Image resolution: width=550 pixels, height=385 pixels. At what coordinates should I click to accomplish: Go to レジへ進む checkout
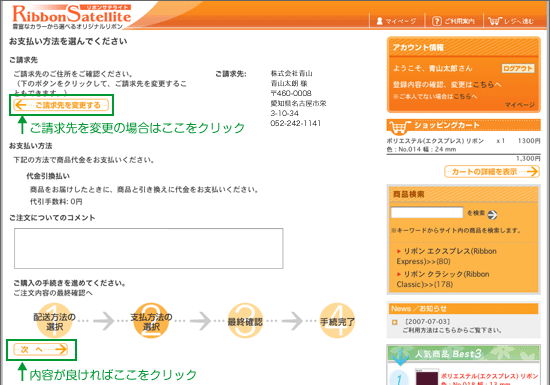click(511, 21)
